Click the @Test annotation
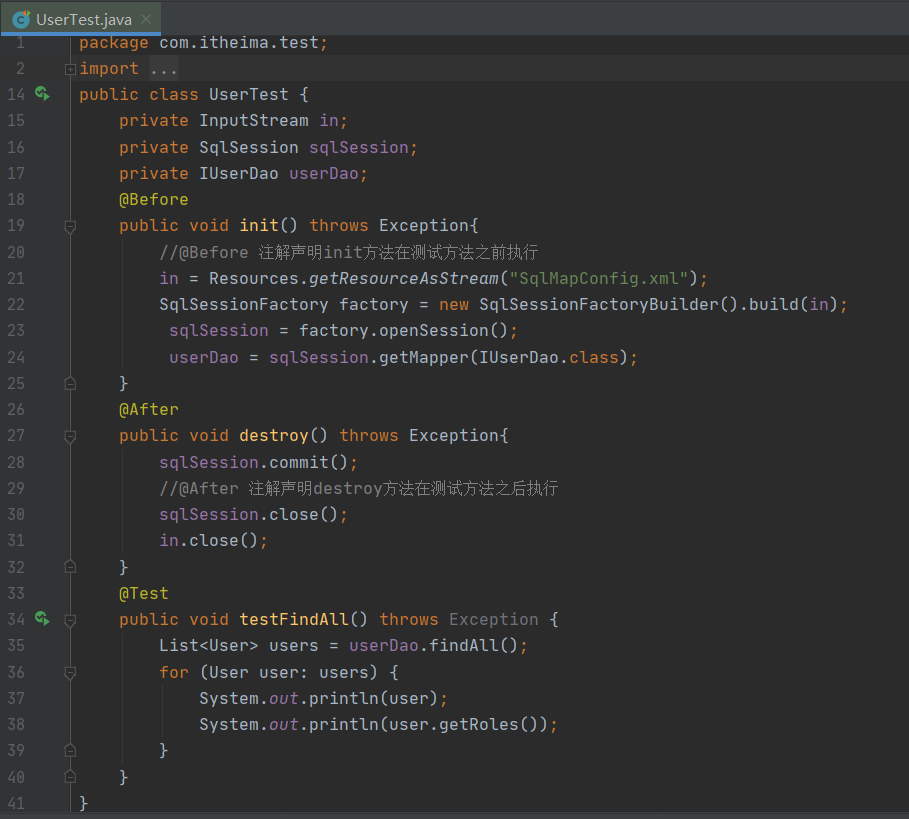This screenshot has height=819, width=909. pyautogui.click(x=144, y=594)
